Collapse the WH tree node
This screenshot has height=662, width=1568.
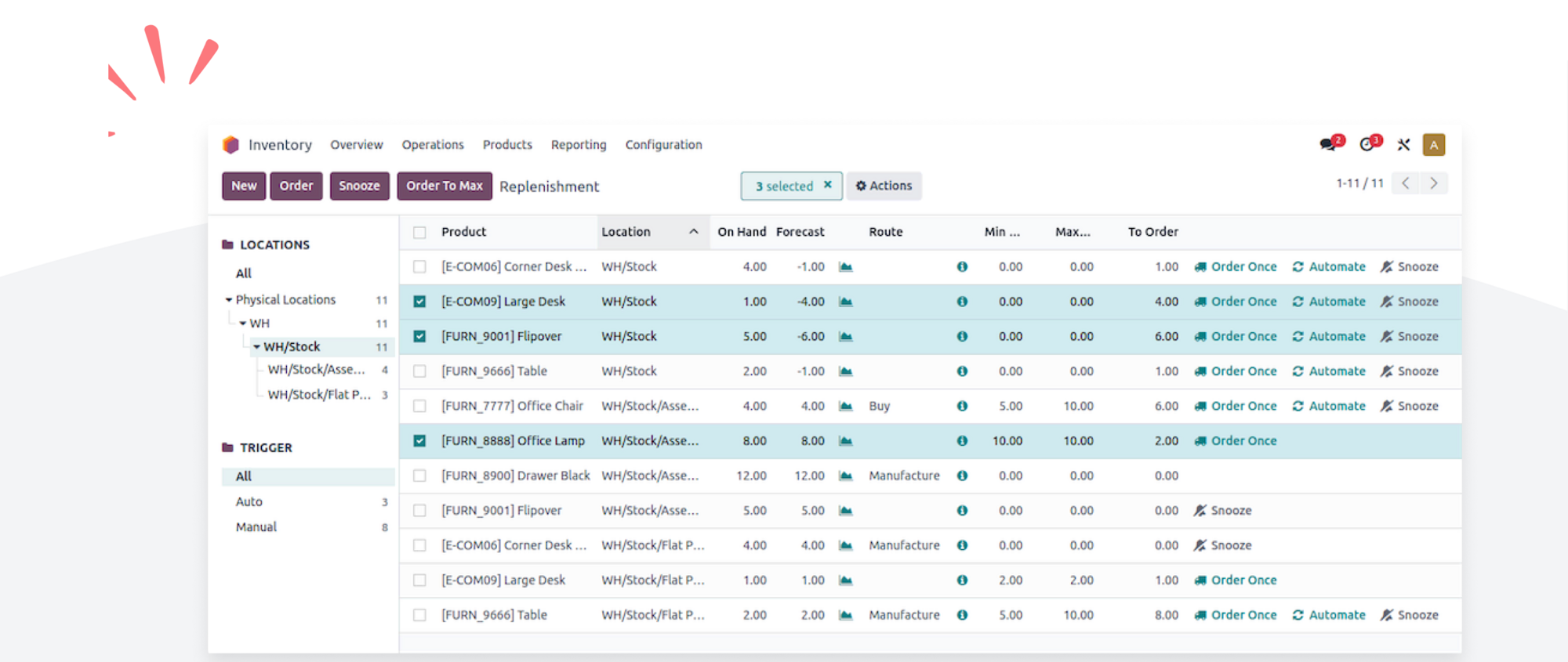click(243, 324)
